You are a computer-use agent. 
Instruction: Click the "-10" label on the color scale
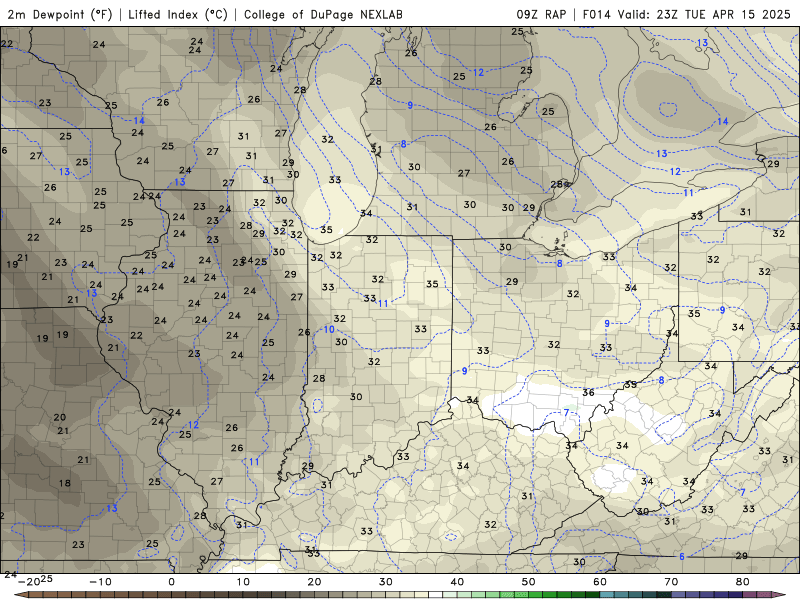tap(100, 582)
